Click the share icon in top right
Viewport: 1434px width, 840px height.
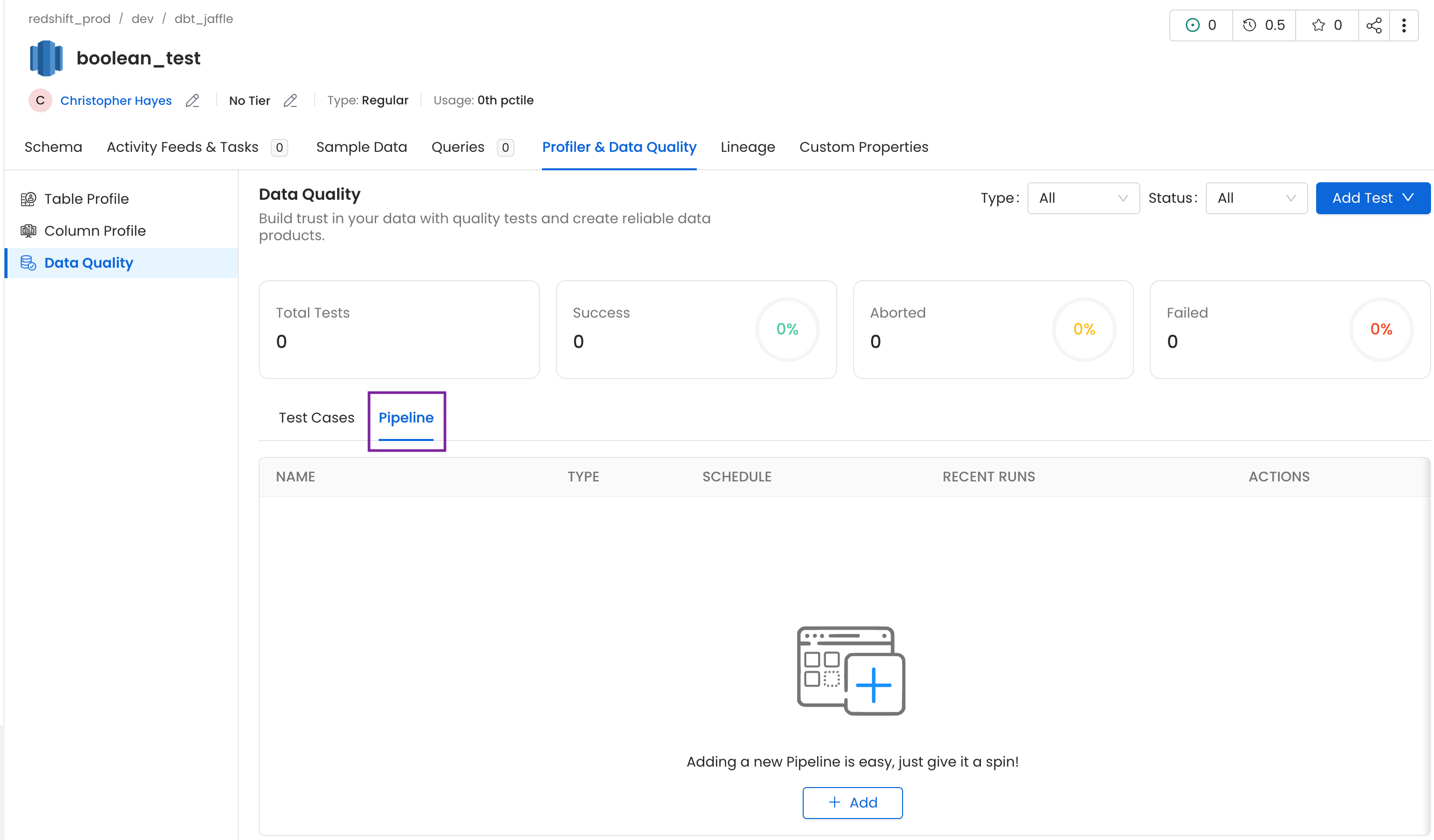click(1373, 25)
